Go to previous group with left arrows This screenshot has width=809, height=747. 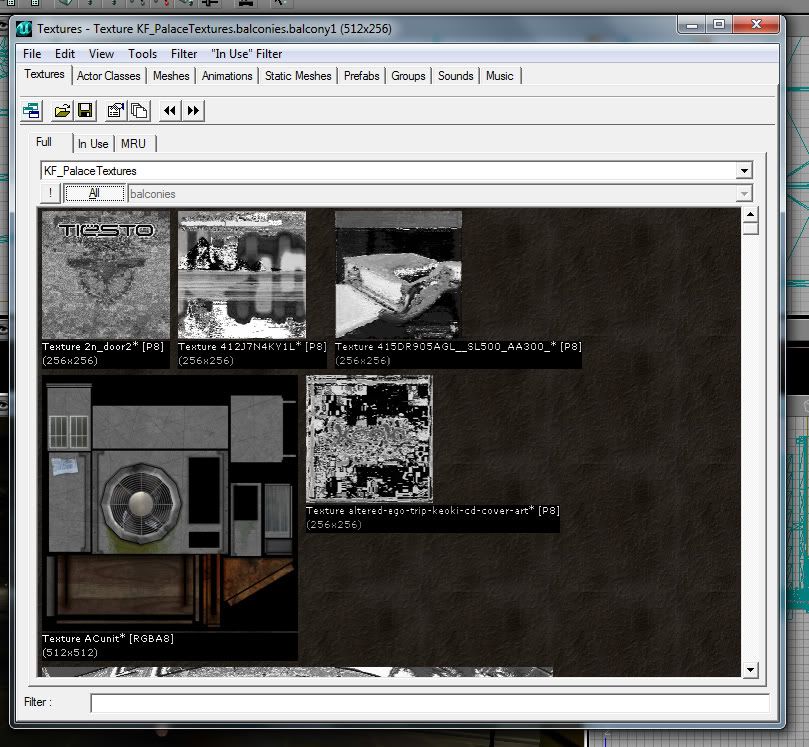click(170, 110)
